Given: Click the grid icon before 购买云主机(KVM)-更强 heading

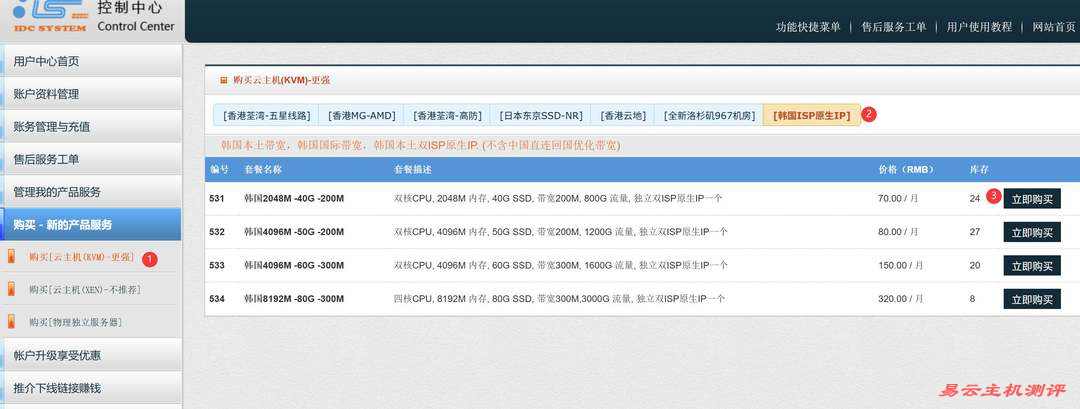Looking at the screenshot, I should pyautogui.click(x=223, y=80).
